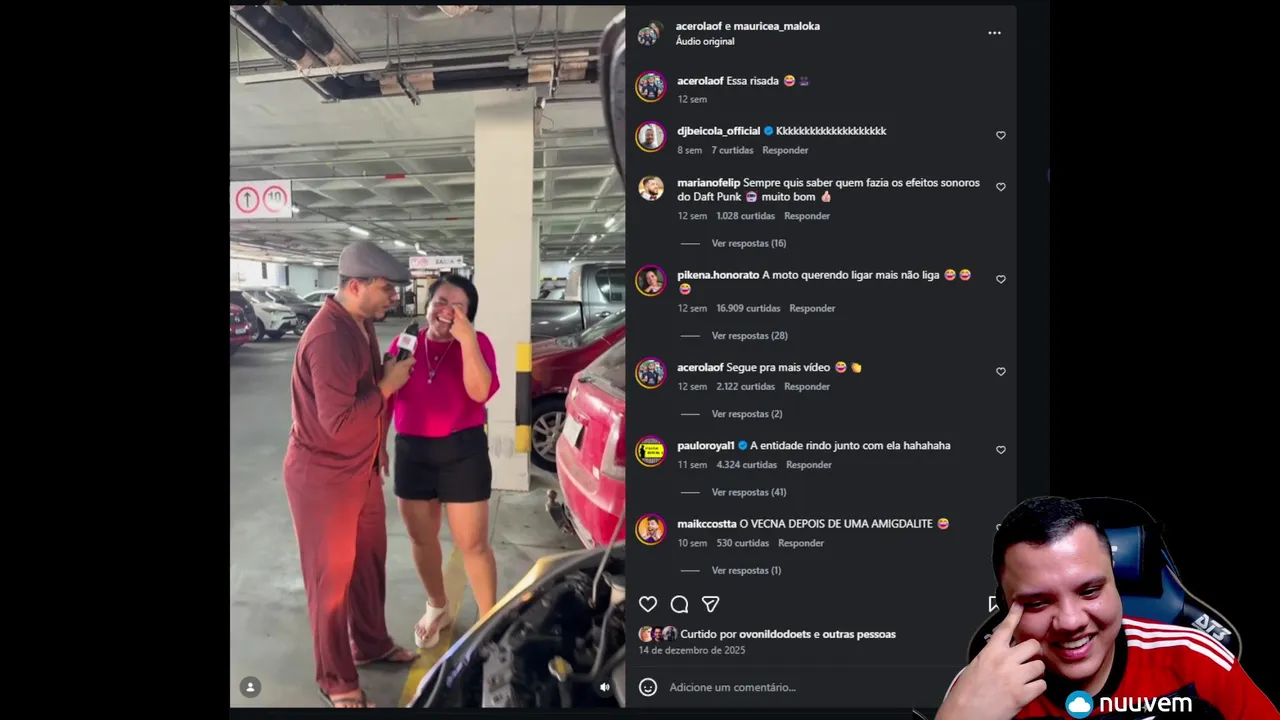Viewport: 1280px width, 720px height.
Task: Open pauloroyal1 profile avatar
Action: (651, 451)
